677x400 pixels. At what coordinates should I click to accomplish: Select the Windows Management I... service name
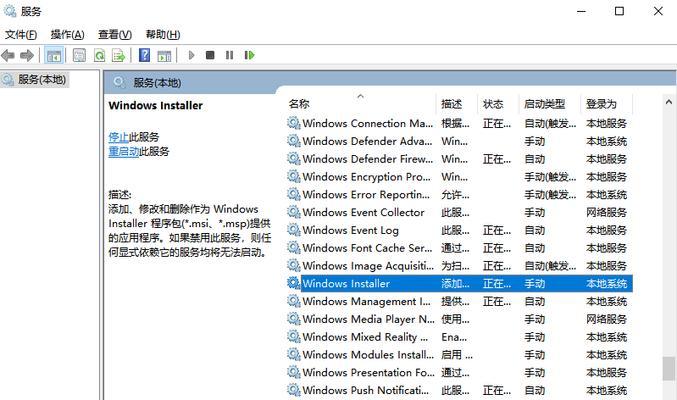(x=367, y=302)
